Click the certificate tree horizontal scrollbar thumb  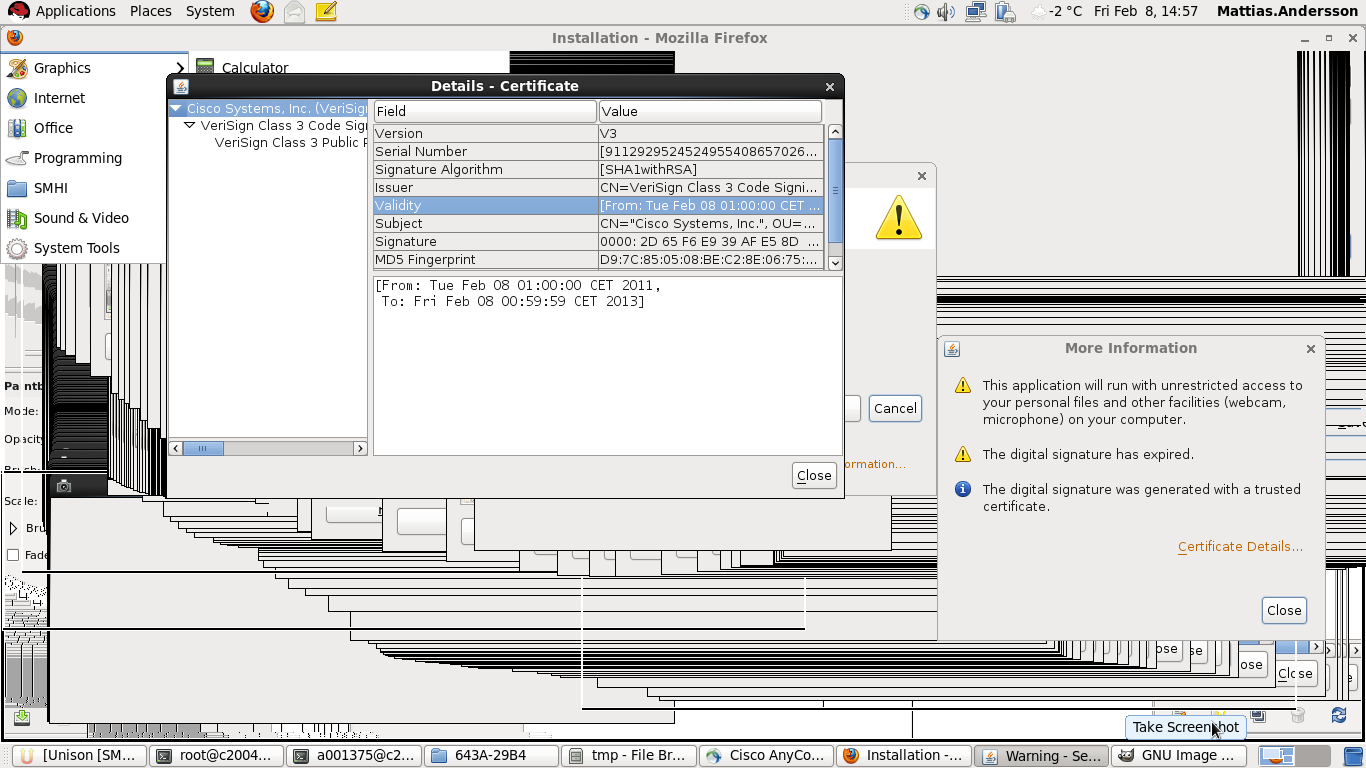(203, 449)
